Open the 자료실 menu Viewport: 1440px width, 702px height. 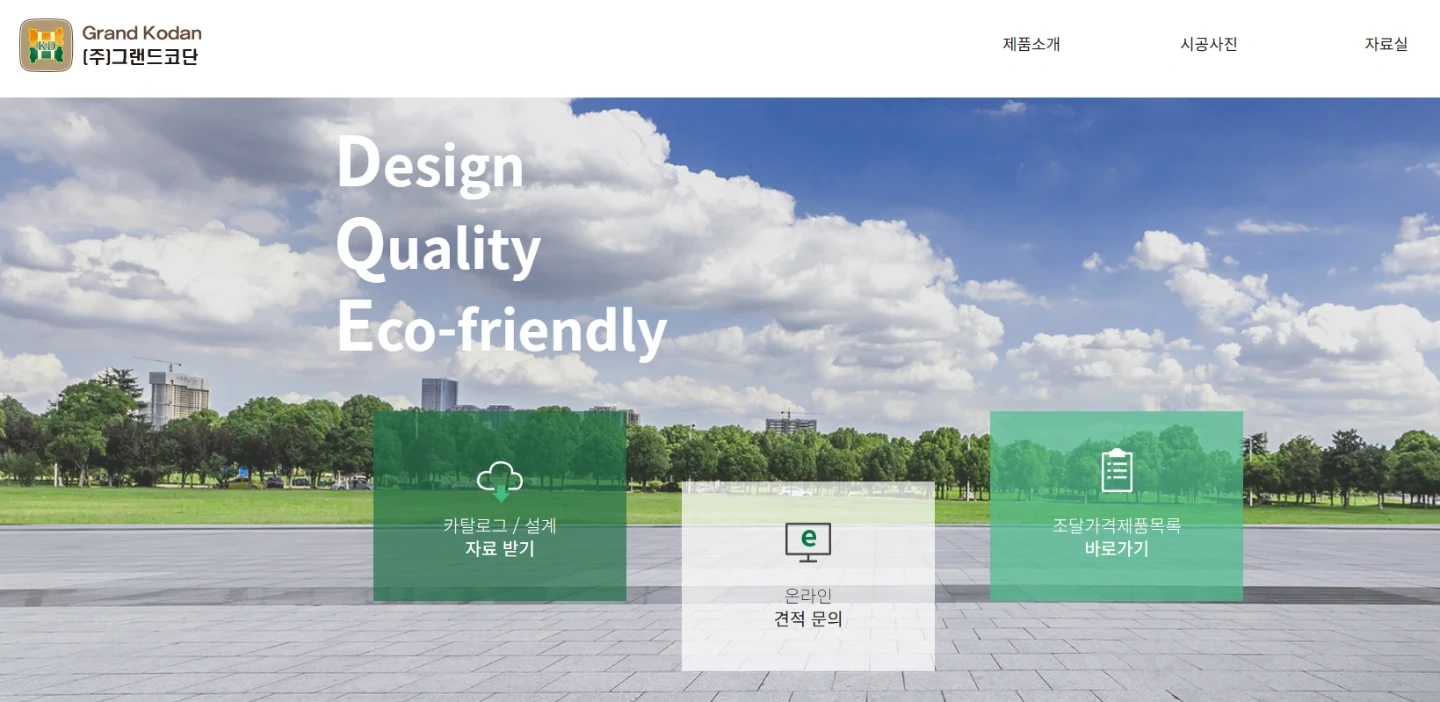1386,44
